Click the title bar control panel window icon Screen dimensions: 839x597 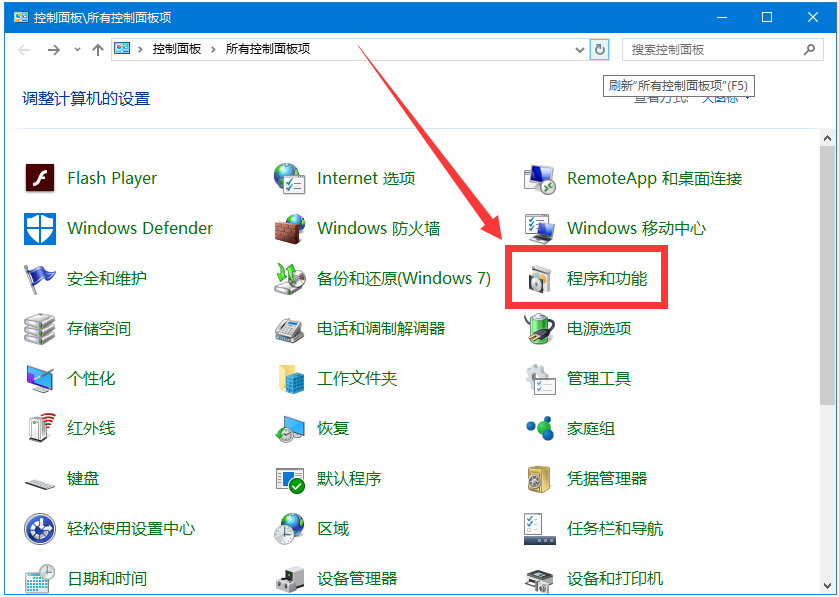[x=21, y=17]
